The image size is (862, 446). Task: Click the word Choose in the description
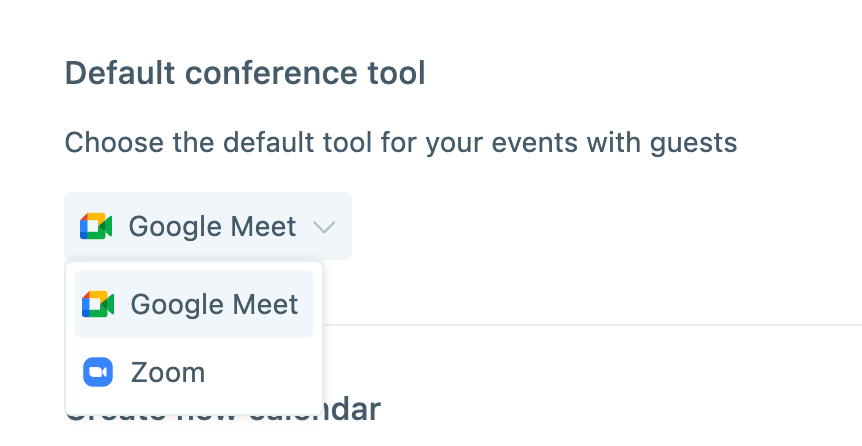[x=114, y=142]
